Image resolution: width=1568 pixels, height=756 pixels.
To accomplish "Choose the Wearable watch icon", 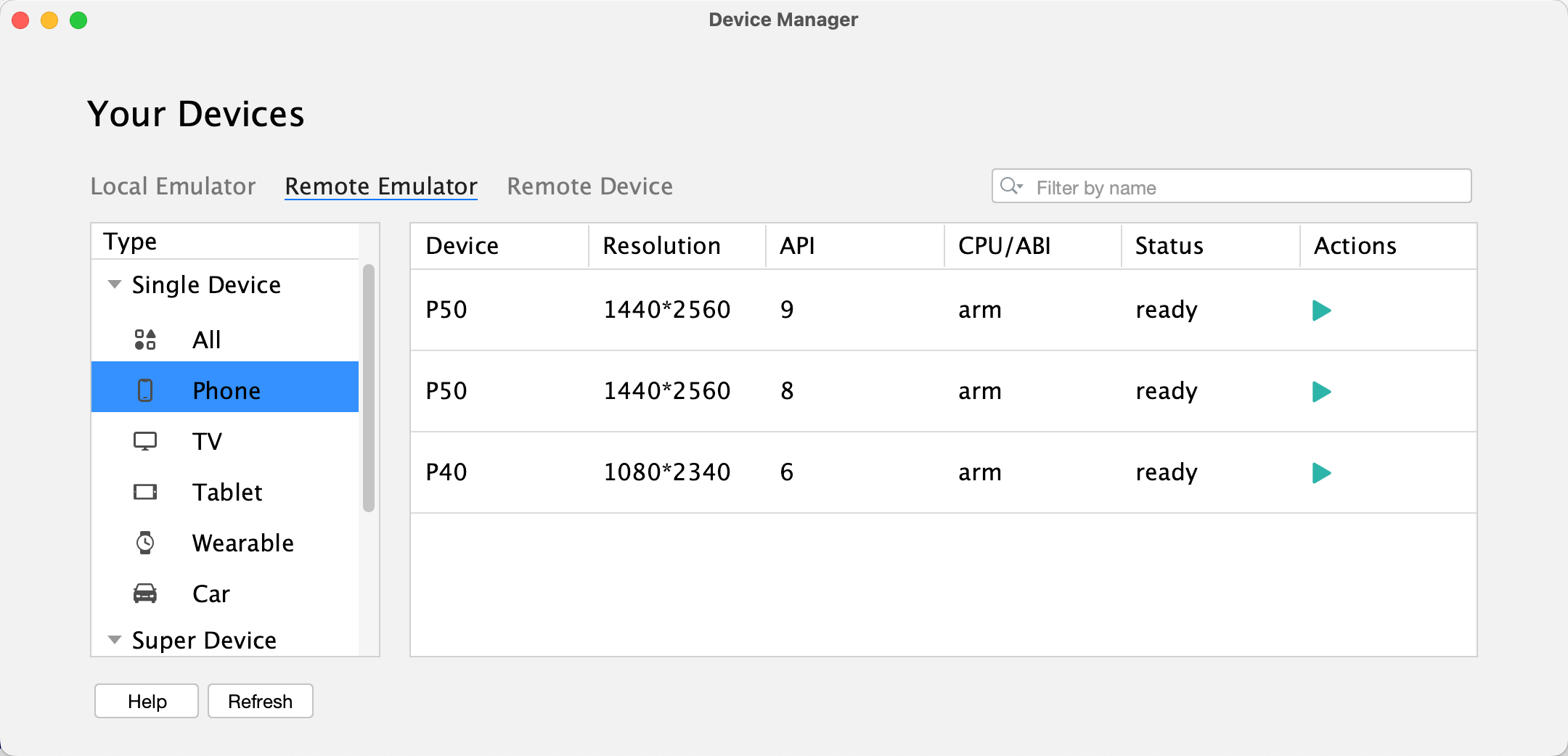I will 145,543.
